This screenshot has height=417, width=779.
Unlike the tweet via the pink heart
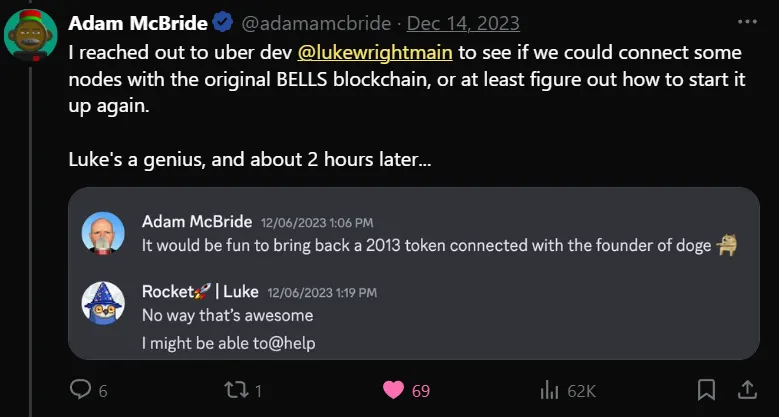point(393,391)
